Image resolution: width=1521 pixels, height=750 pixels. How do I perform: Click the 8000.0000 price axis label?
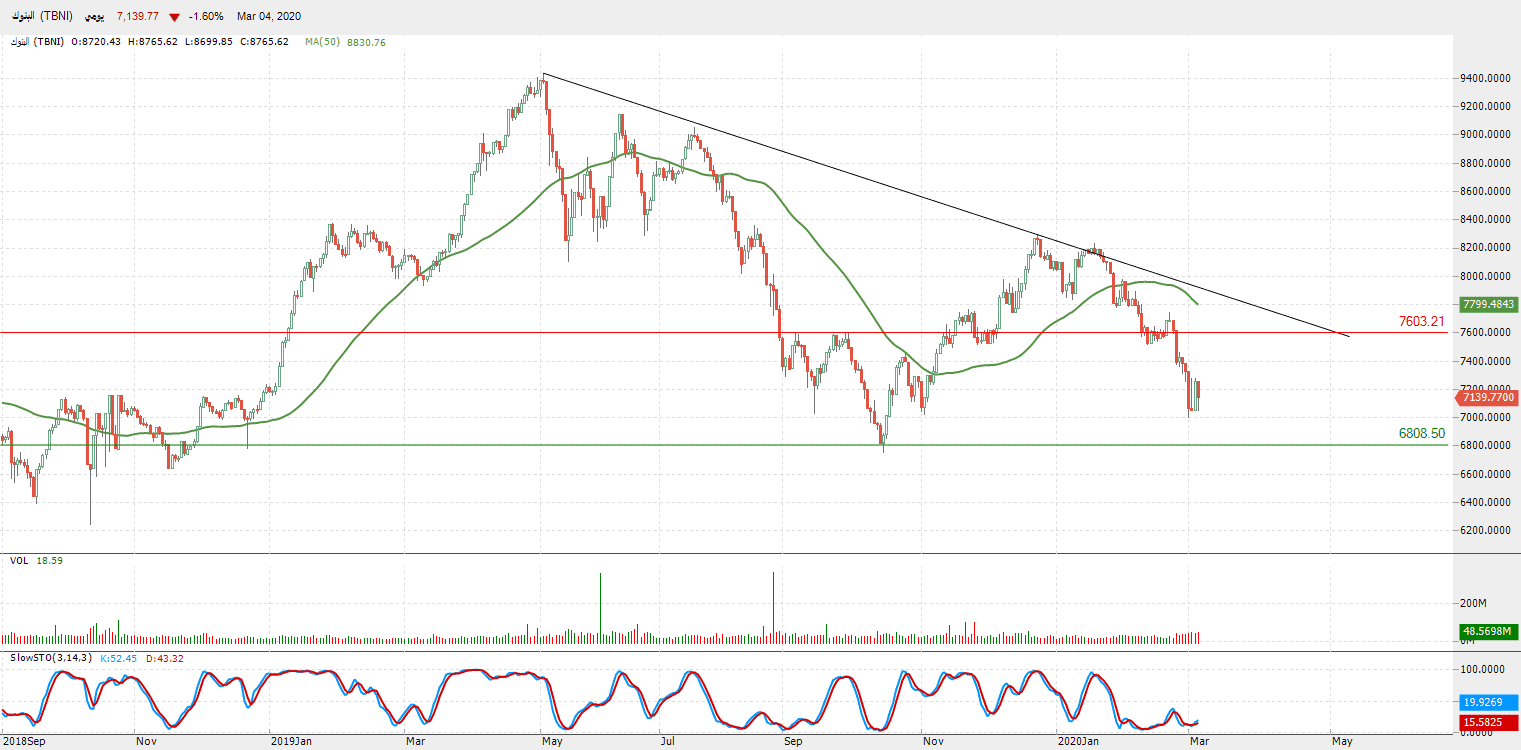pyautogui.click(x=1485, y=276)
